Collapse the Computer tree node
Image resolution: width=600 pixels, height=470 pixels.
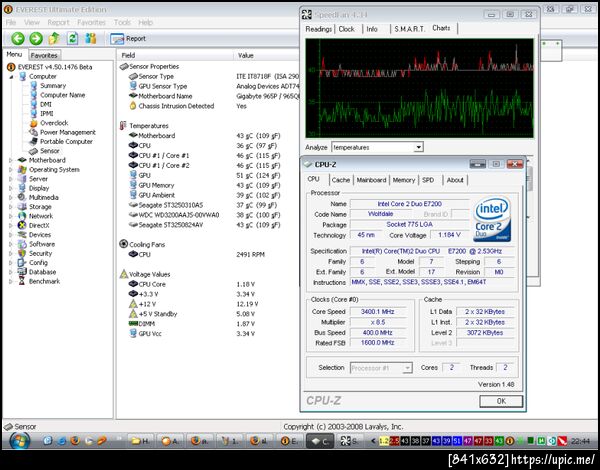(x=11, y=77)
